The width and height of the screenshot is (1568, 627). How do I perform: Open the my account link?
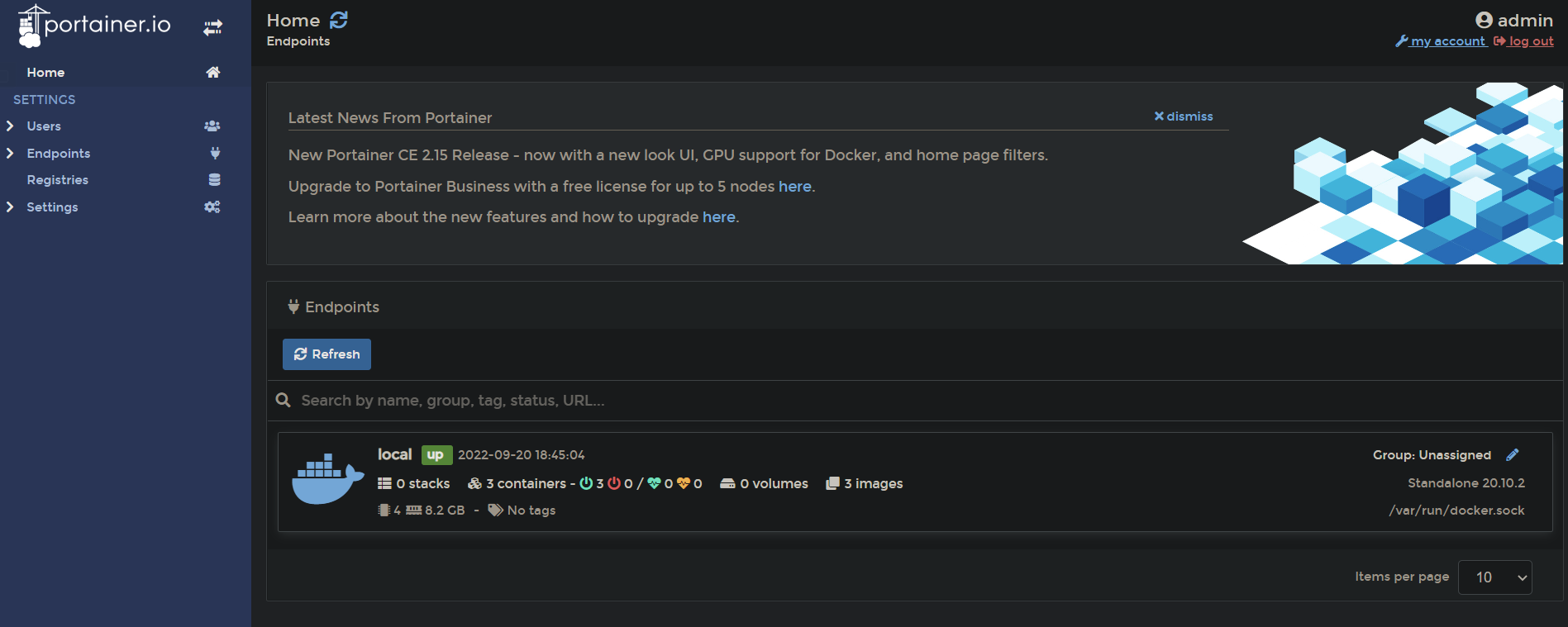[x=1441, y=41]
